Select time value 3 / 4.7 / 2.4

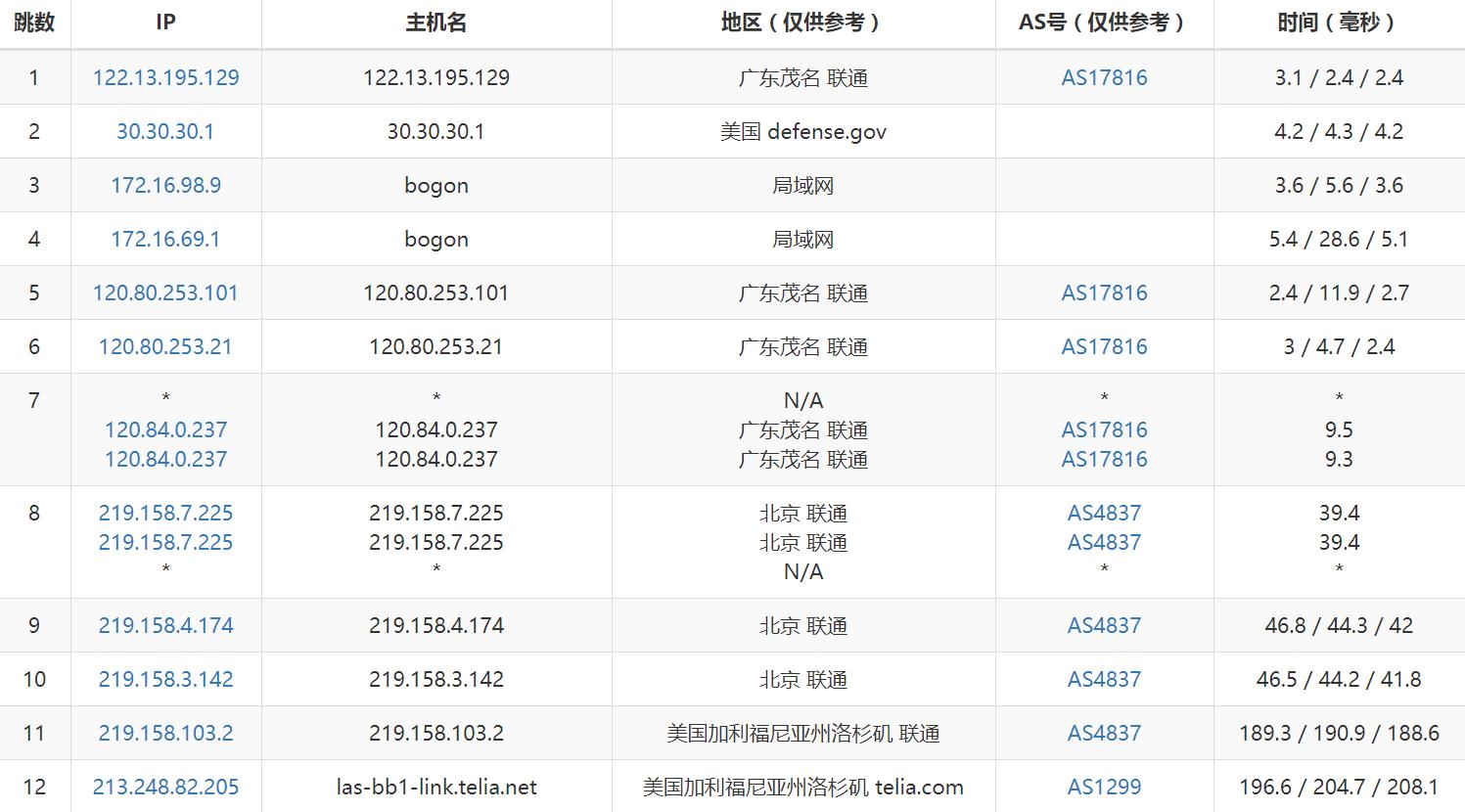pos(1339,347)
